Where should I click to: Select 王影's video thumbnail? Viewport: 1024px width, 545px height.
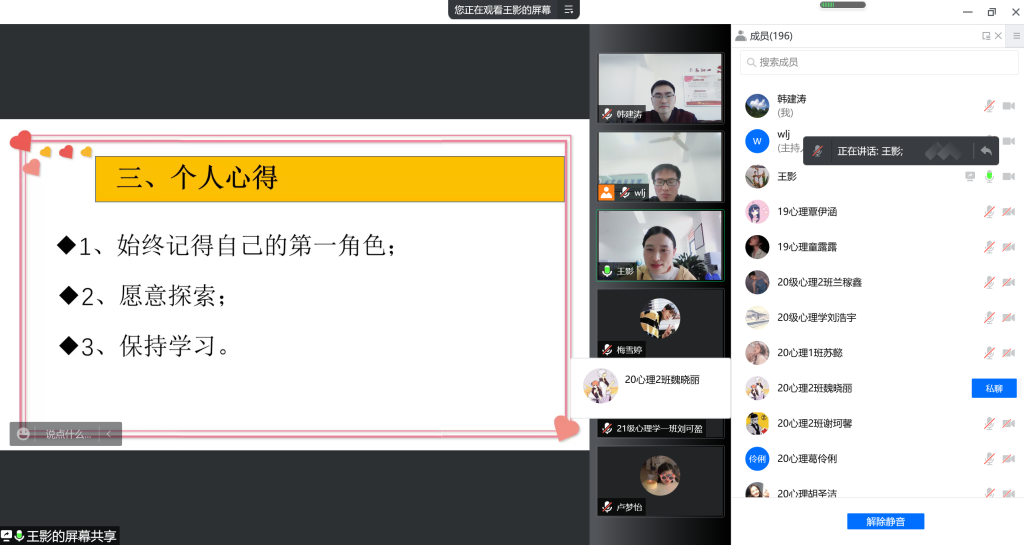click(x=660, y=245)
